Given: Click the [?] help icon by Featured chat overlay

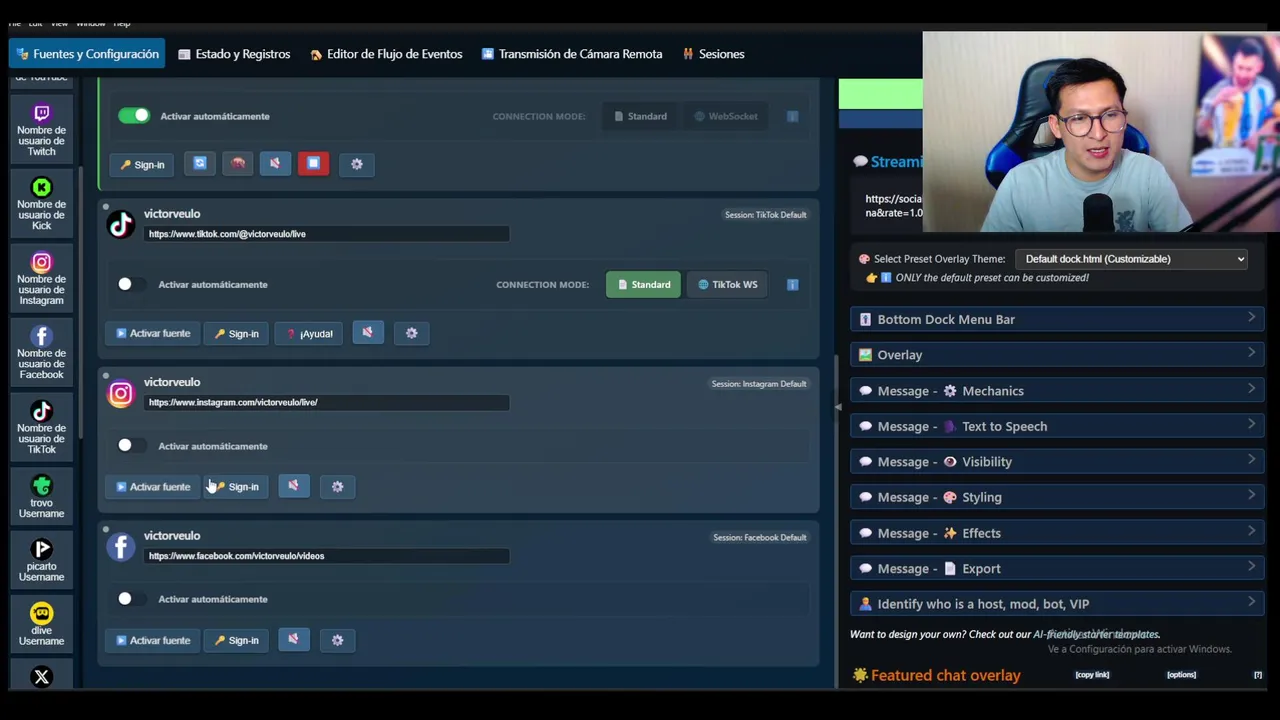Looking at the screenshot, I should (1258, 675).
